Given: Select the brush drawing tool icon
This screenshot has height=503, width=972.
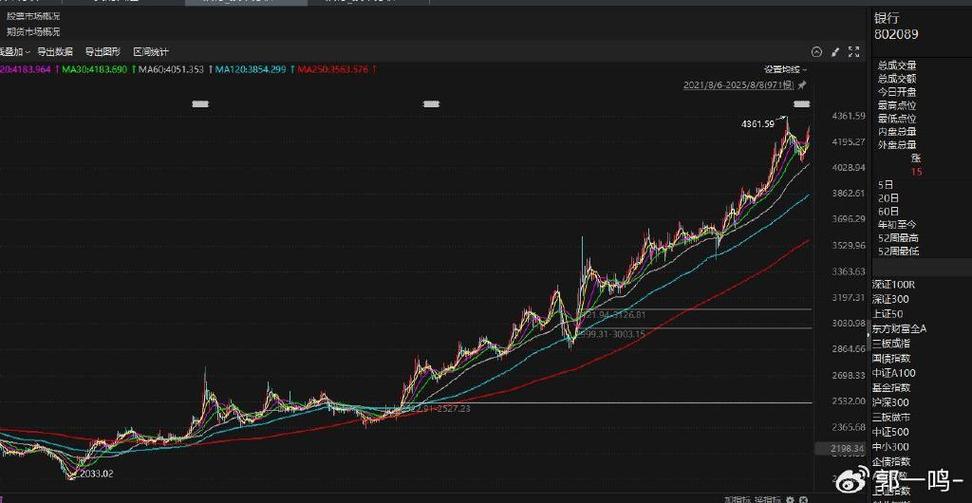Looking at the screenshot, I should click(835, 52).
